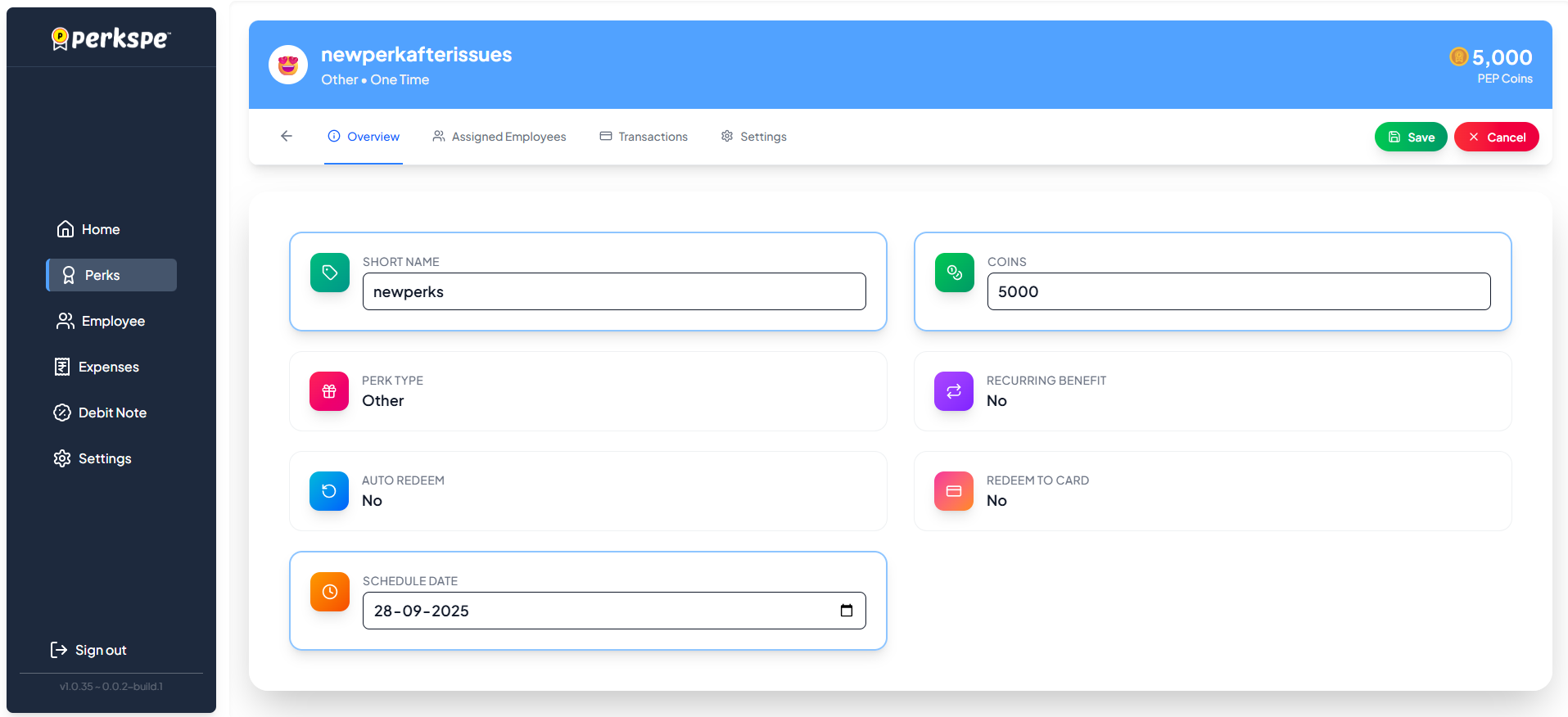The image size is (1568, 717).
Task: Open Employee in the sidebar
Action: click(x=112, y=321)
